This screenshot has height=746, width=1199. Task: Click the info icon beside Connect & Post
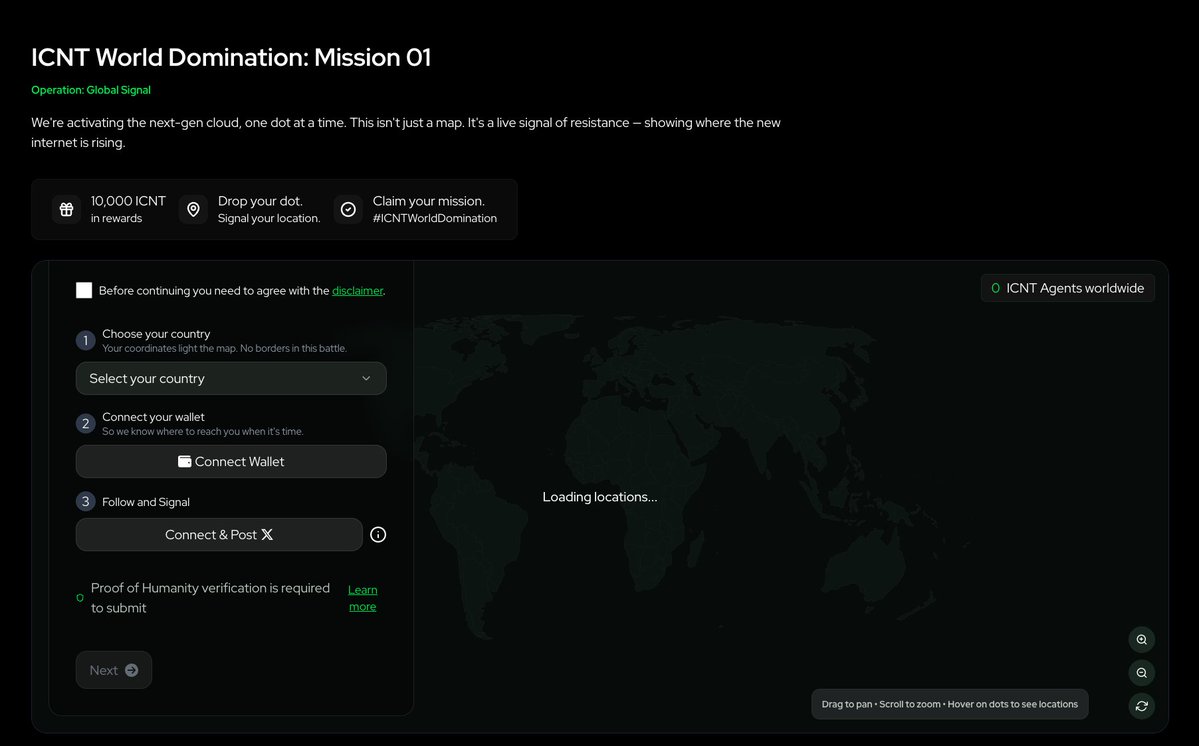click(378, 535)
